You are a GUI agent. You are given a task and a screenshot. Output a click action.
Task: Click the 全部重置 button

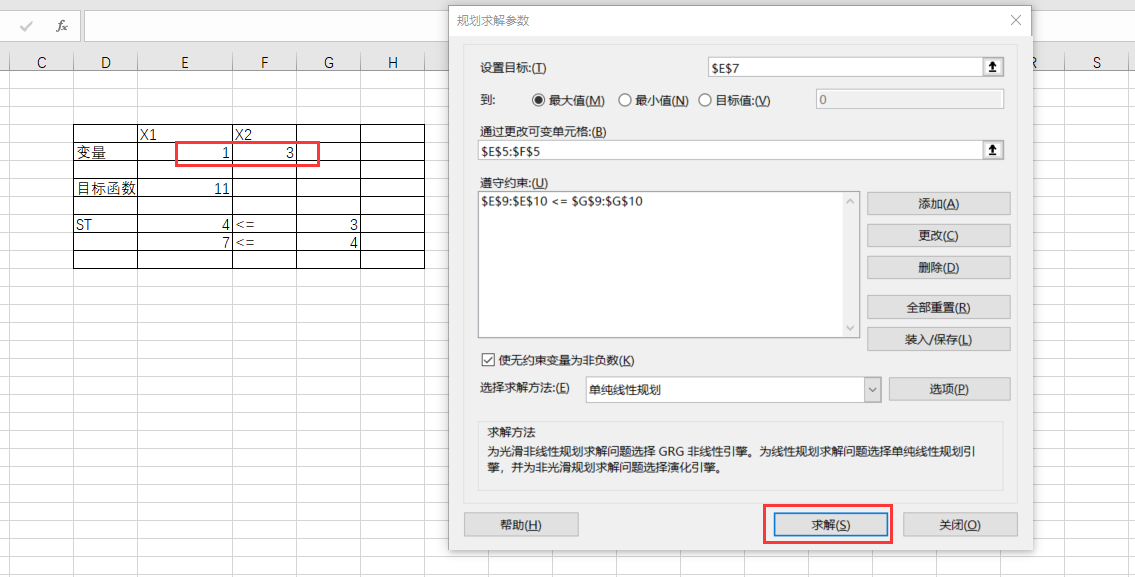coord(936,306)
